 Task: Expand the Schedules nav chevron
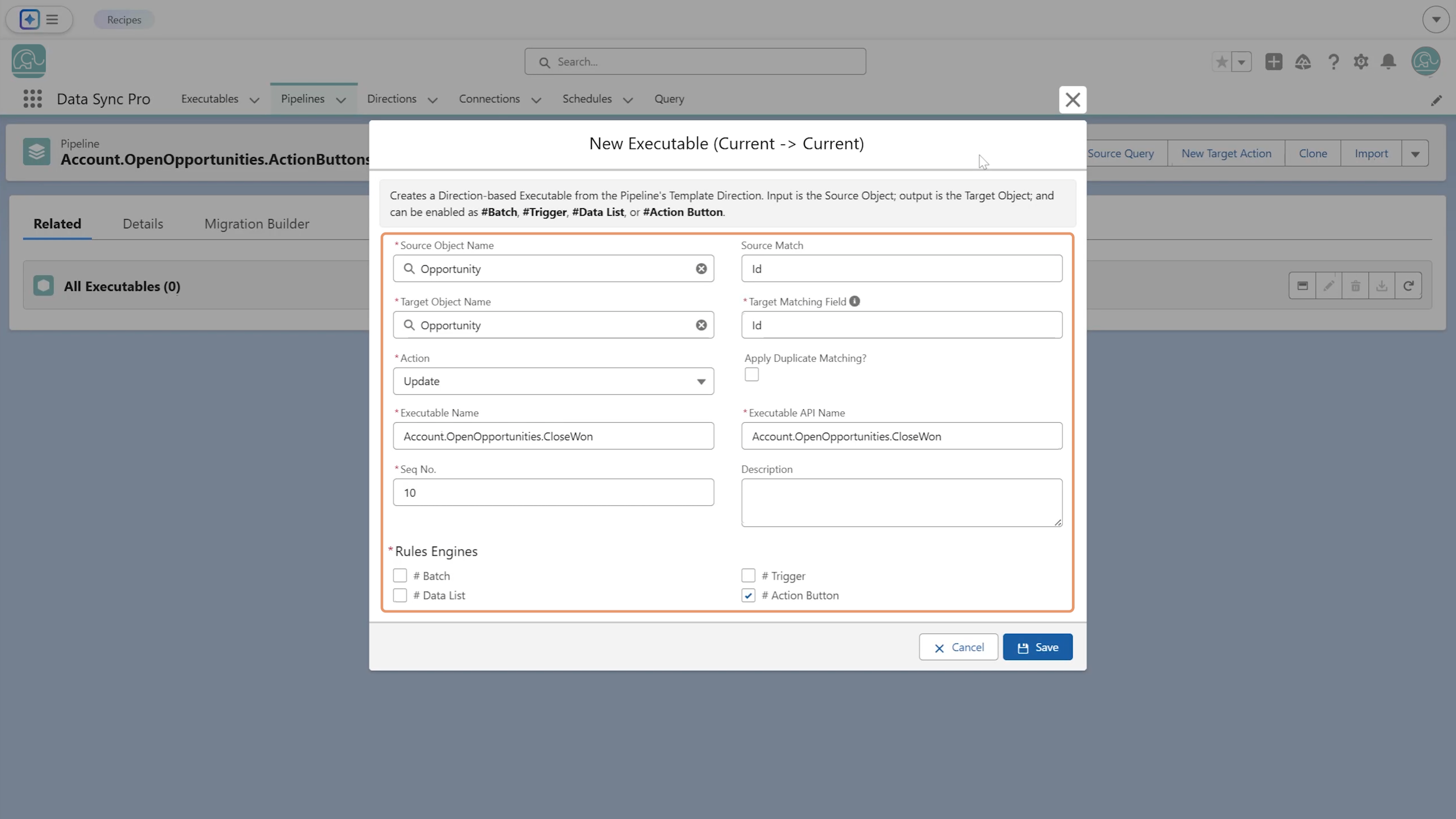click(x=628, y=100)
